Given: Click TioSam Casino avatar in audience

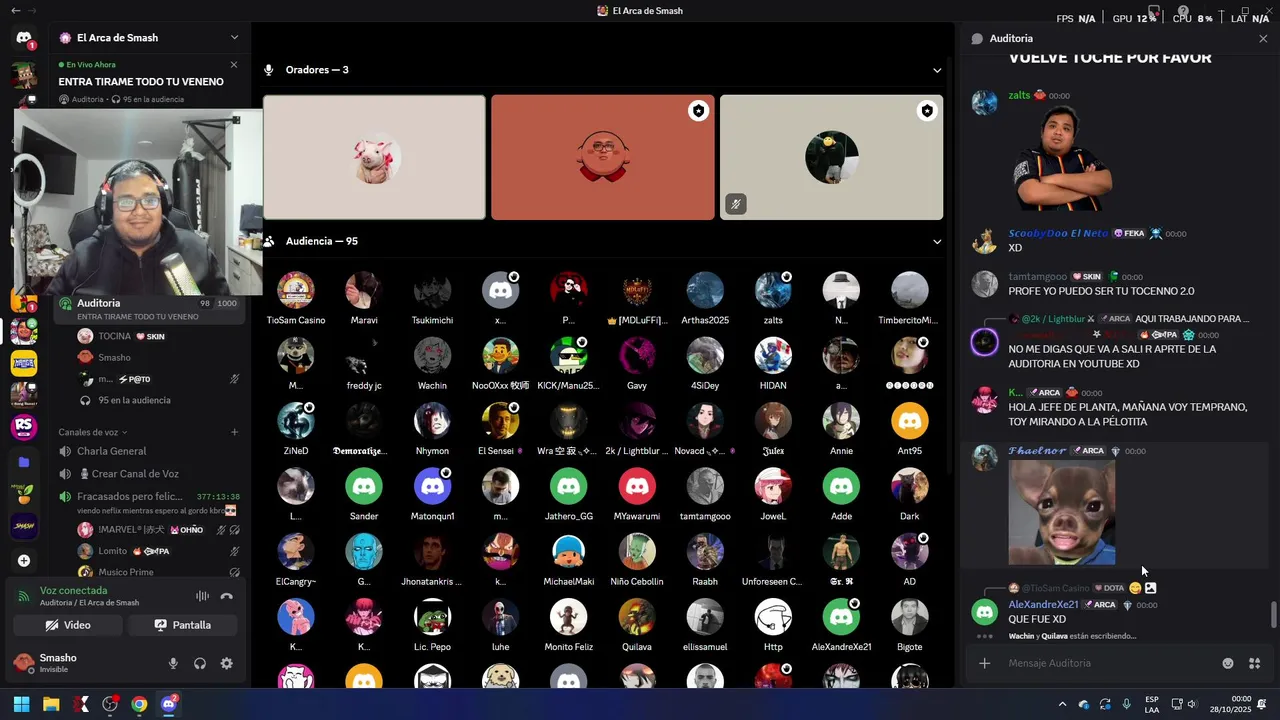Looking at the screenshot, I should [296, 290].
